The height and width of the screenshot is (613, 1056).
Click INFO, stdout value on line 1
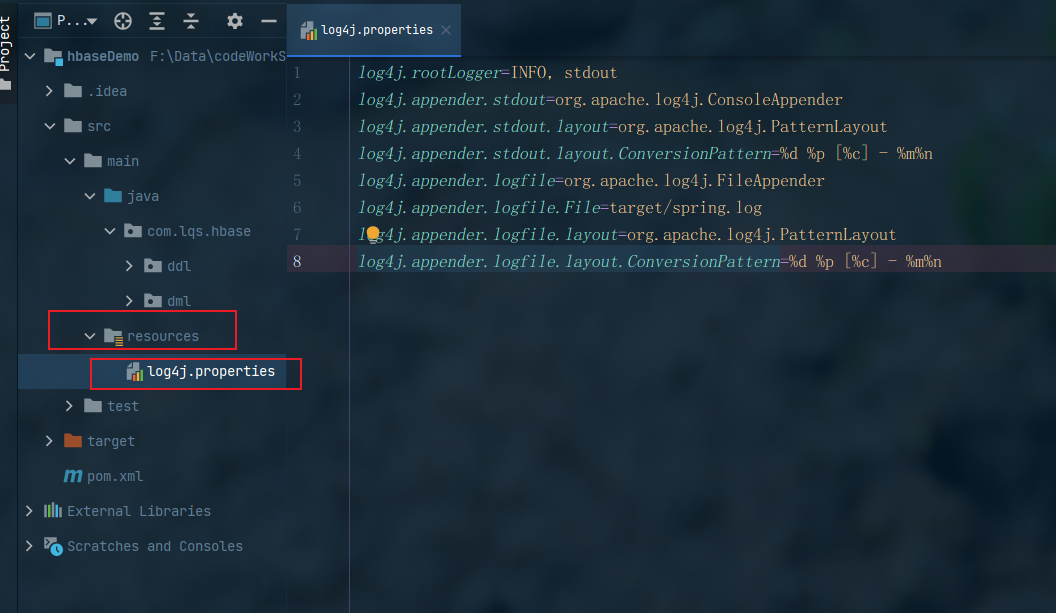[564, 73]
